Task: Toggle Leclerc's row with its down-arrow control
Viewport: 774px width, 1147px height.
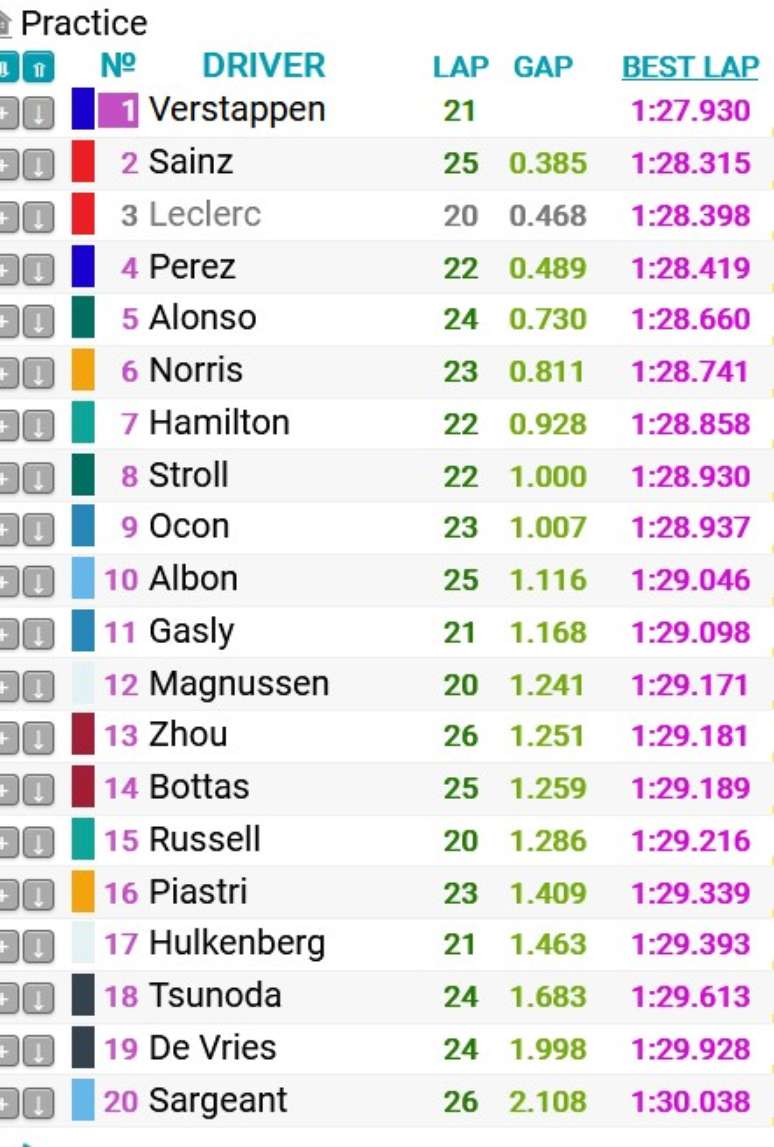Action: coord(38,214)
